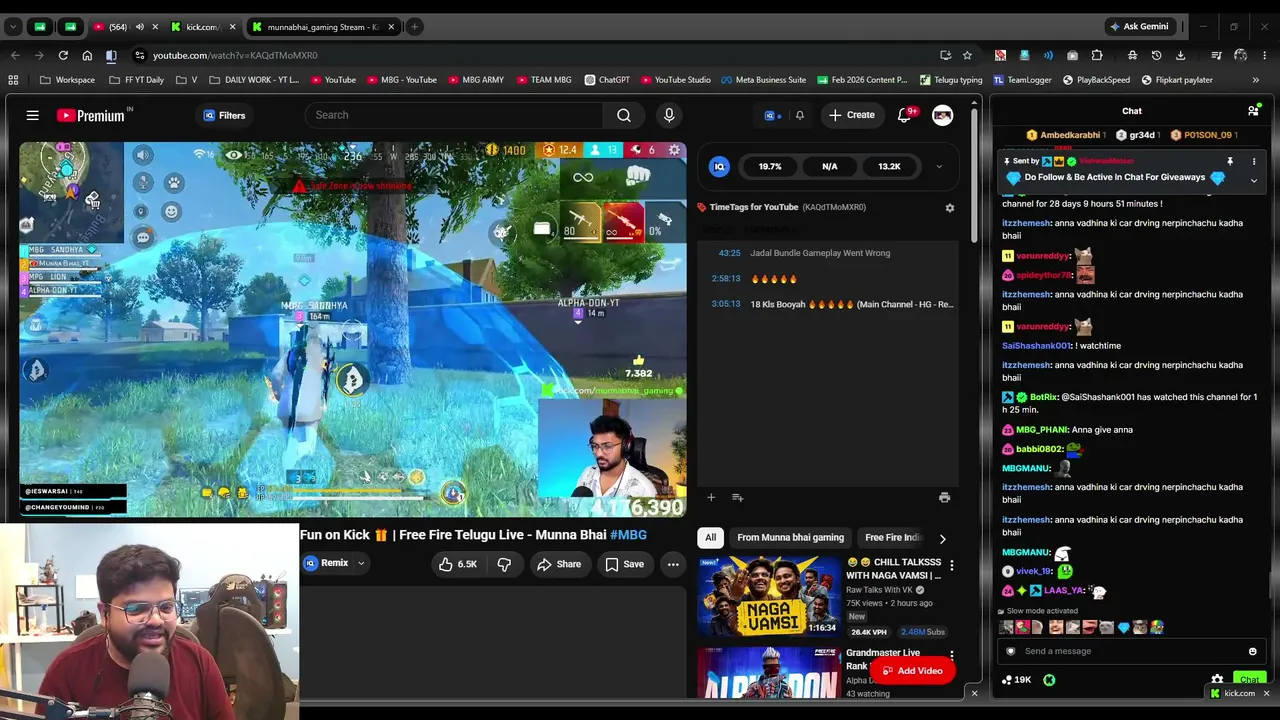Viewport: 1280px width, 720px height.
Task: Show more category chips with right arrow
Action: point(942,538)
